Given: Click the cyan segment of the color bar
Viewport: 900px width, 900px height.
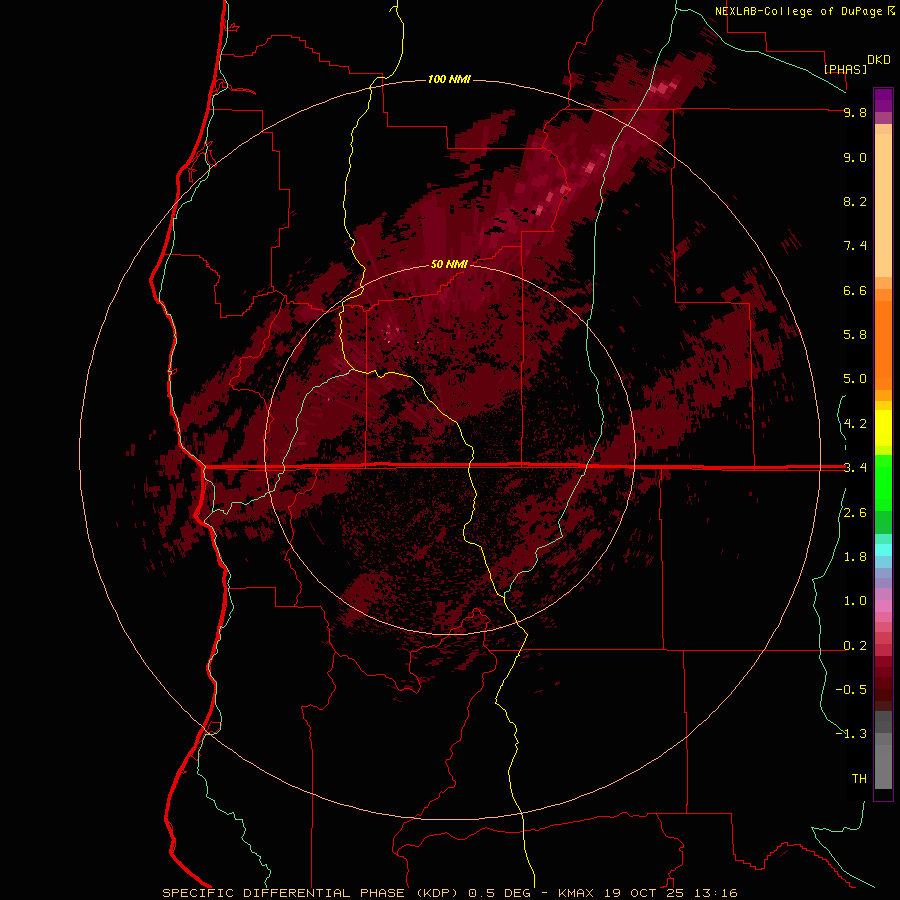Looking at the screenshot, I should pos(883,550).
